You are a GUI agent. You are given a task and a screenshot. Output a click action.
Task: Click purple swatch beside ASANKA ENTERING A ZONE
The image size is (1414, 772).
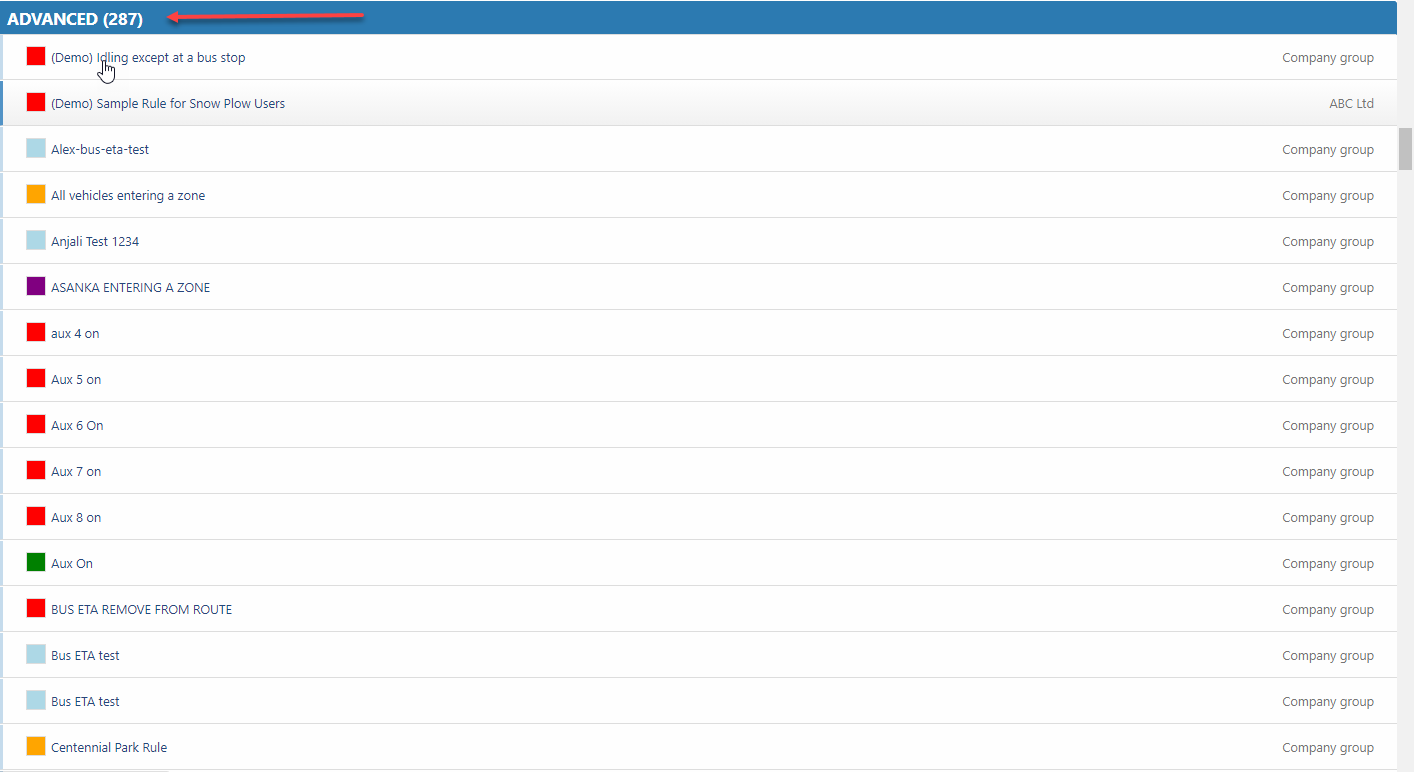(x=36, y=286)
